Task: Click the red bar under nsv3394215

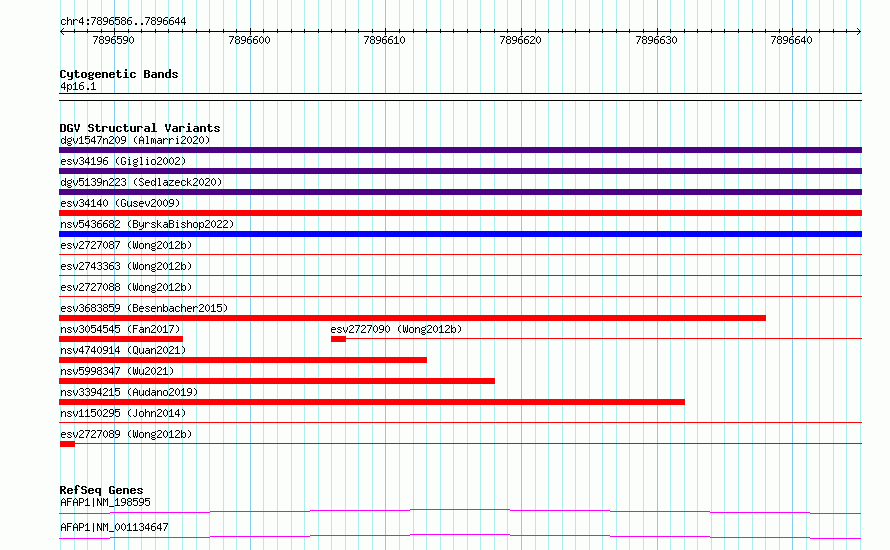Action: pyautogui.click(x=372, y=402)
